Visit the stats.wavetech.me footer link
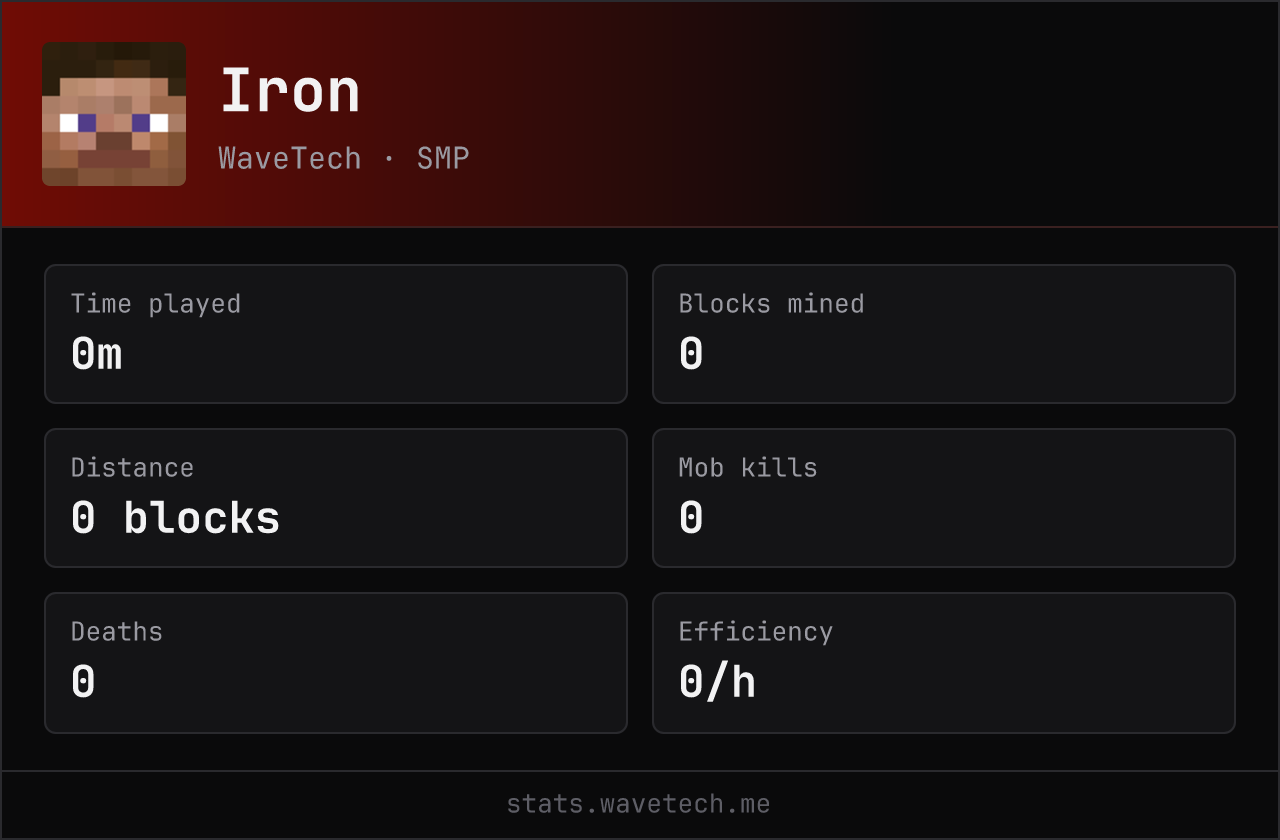The image size is (1280, 840). [639, 804]
